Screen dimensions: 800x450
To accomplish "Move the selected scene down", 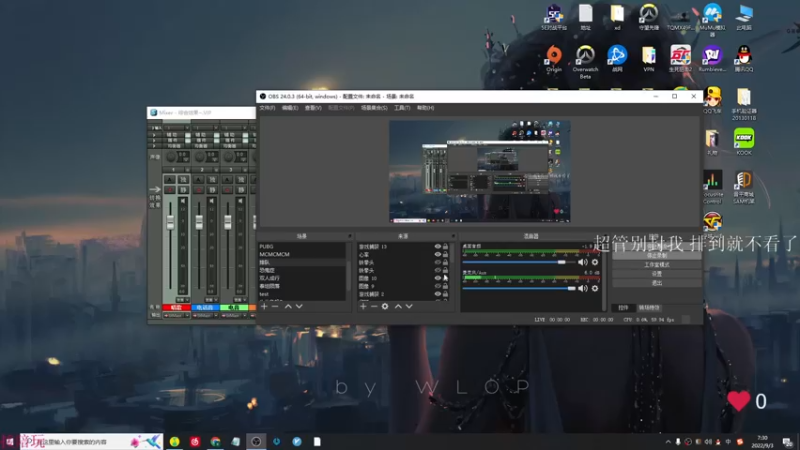I will [x=299, y=306].
